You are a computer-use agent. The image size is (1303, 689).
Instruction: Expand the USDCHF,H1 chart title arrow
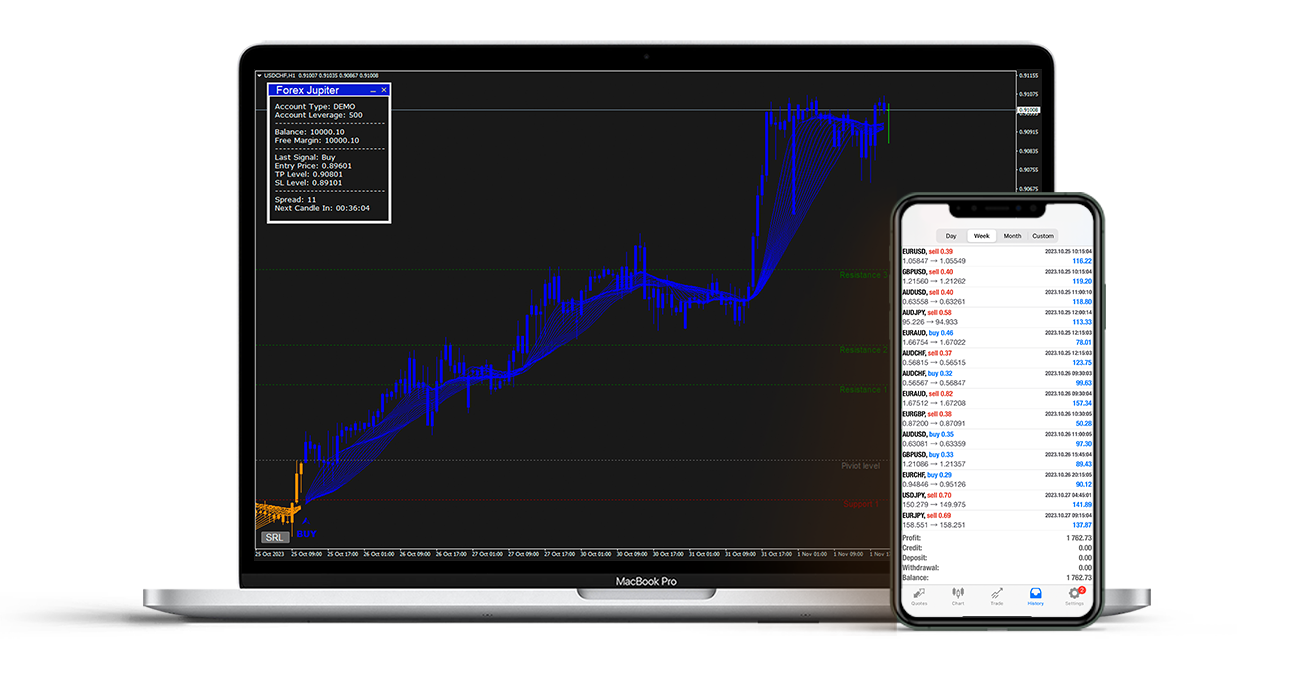pyautogui.click(x=259, y=75)
